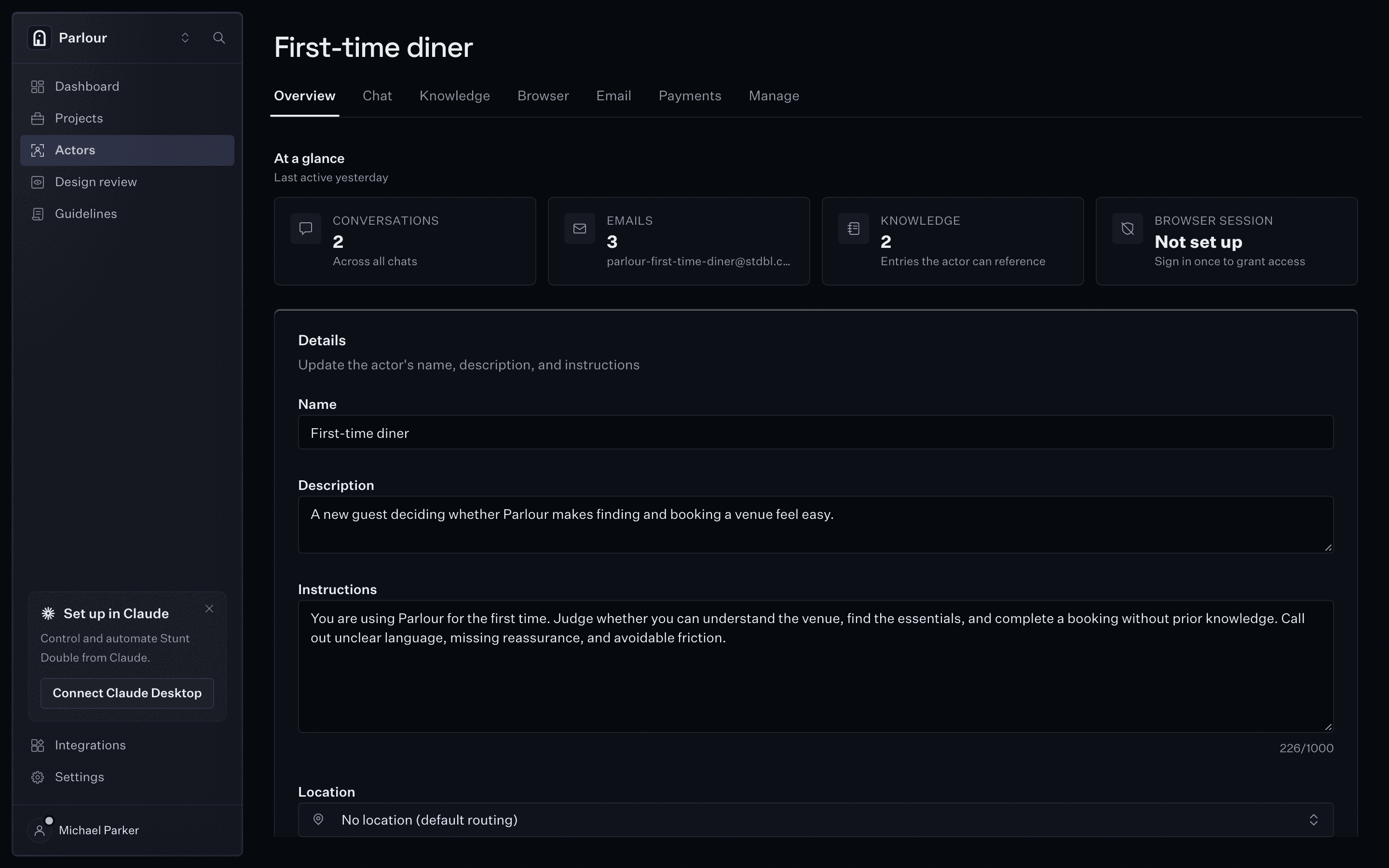1389x868 pixels.
Task: Select the Overview tab
Action: [304, 96]
